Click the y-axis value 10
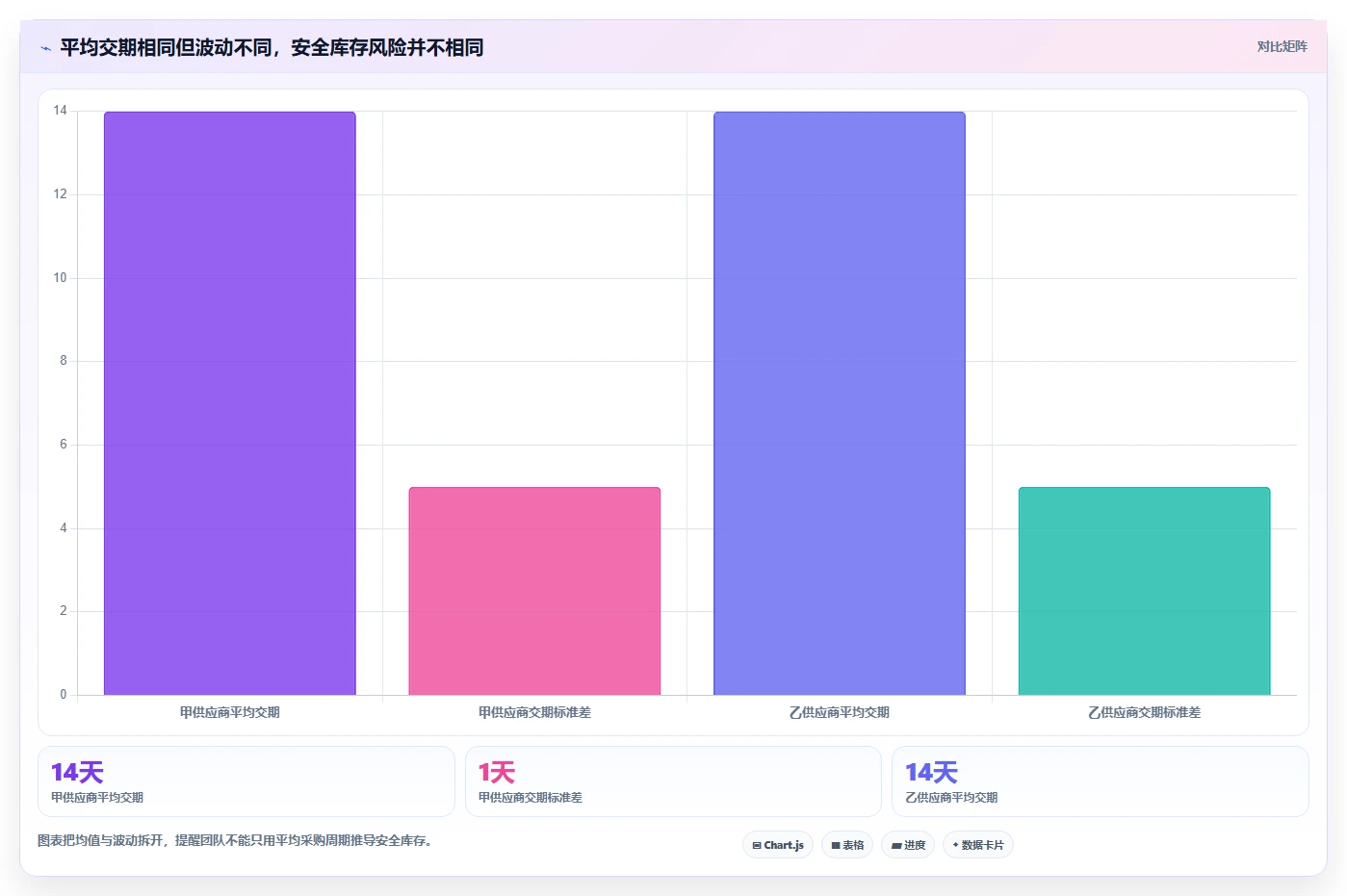The image size is (1347, 896). [x=60, y=278]
